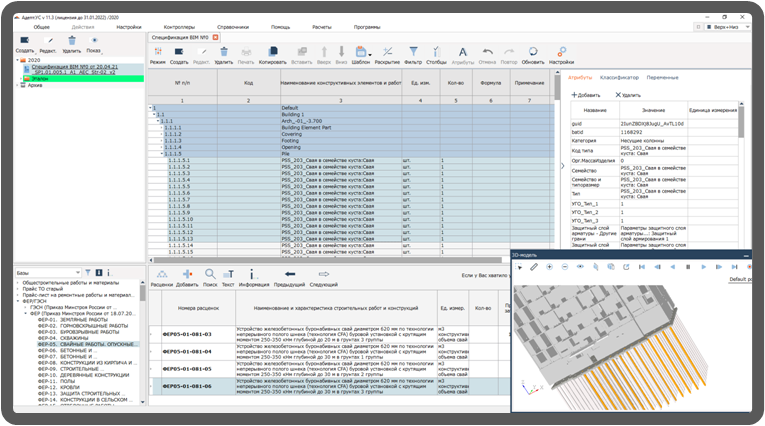
Task: Open the Общее menu
Action: (41, 27)
